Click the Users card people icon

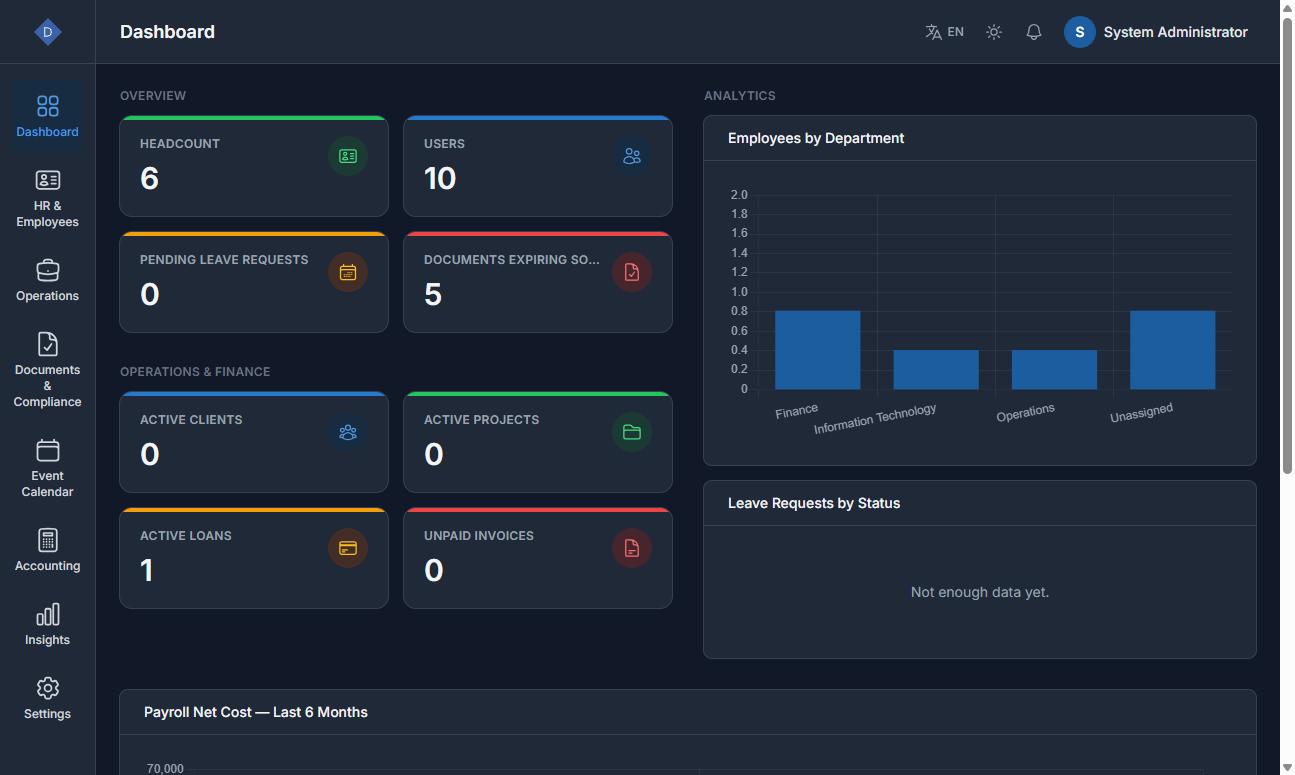coord(632,156)
